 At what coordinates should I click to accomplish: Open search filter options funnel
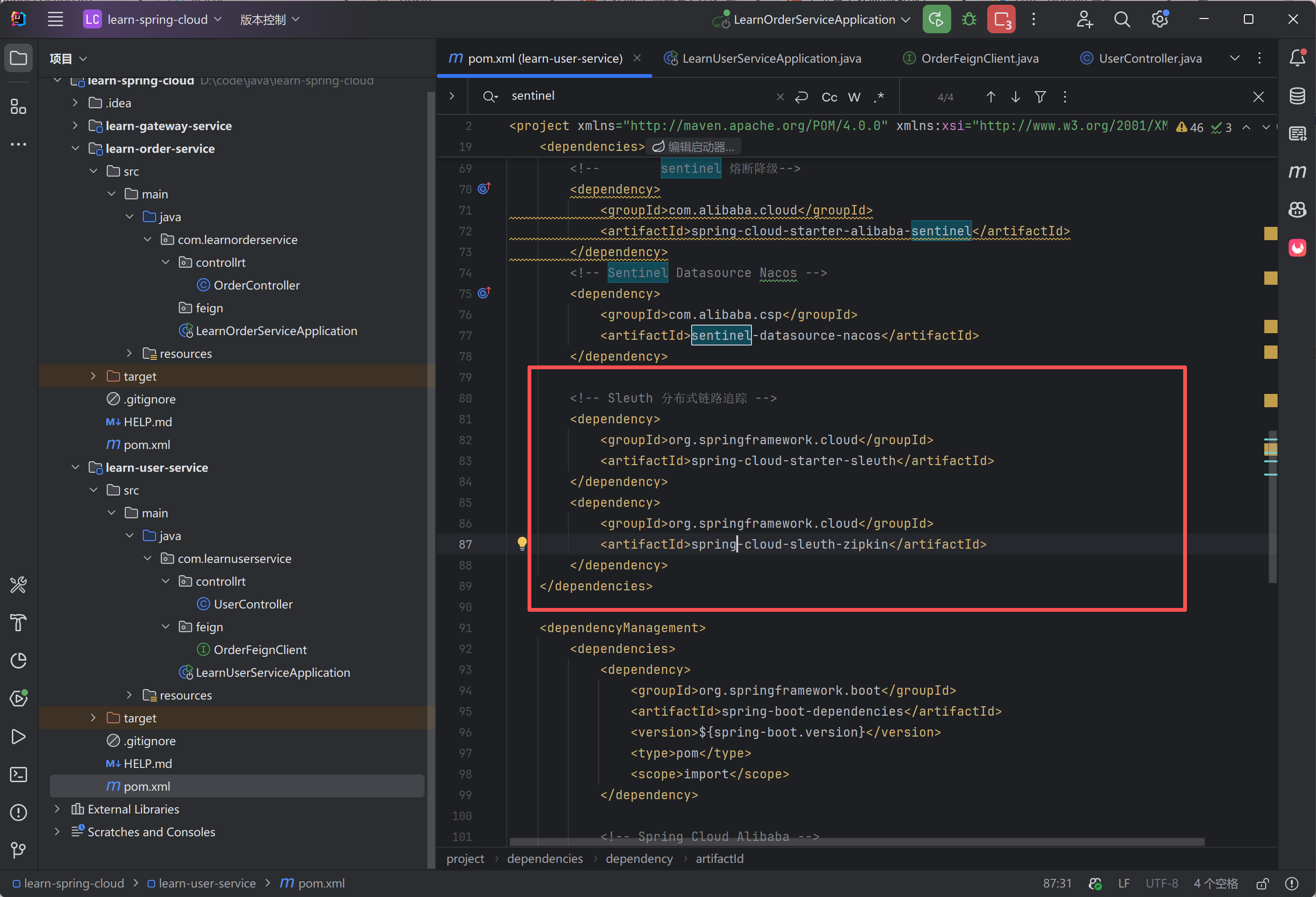pyautogui.click(x=1040, y=97)
